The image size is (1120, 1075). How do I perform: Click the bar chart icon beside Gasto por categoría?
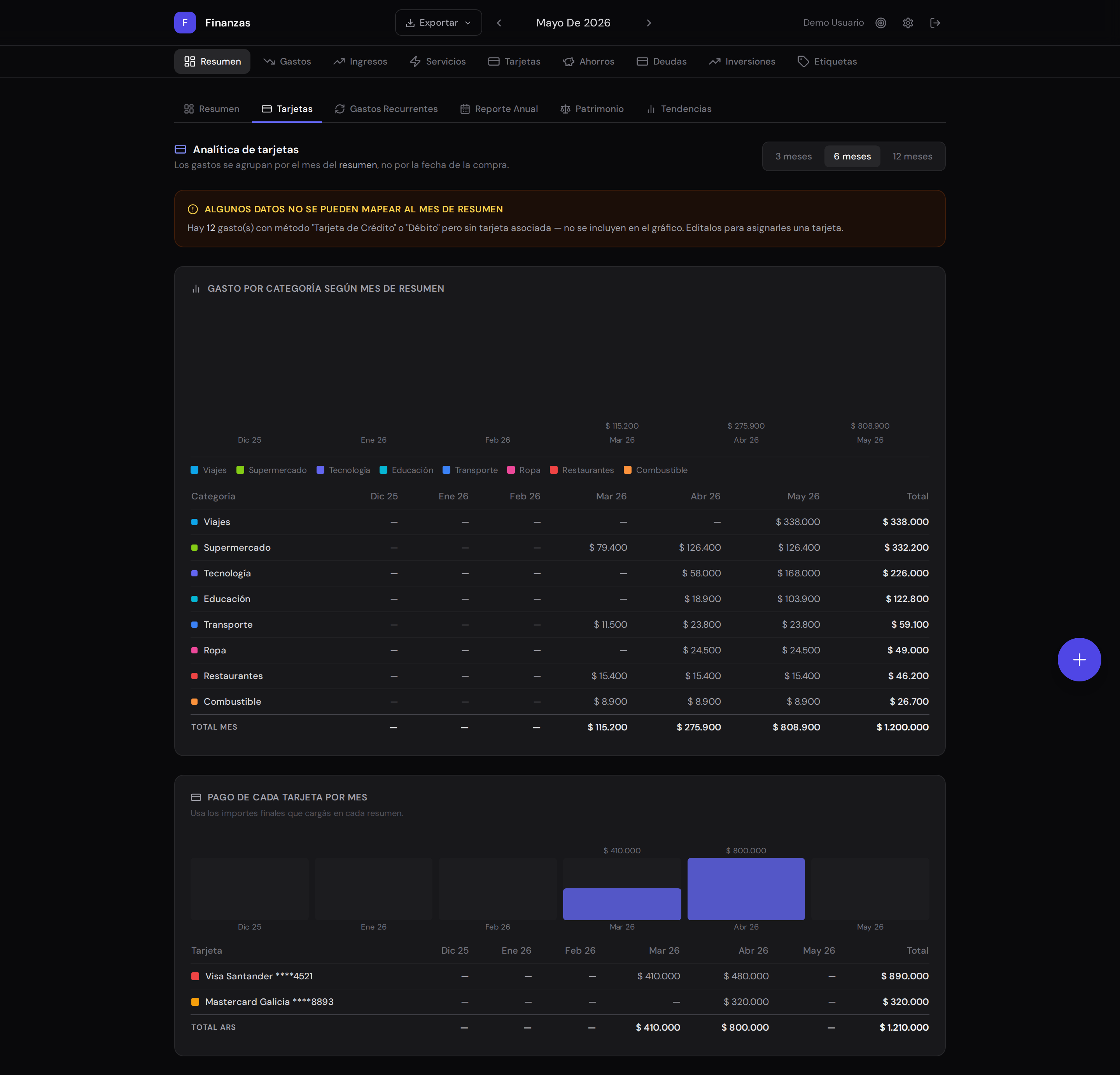coord(196,289)
